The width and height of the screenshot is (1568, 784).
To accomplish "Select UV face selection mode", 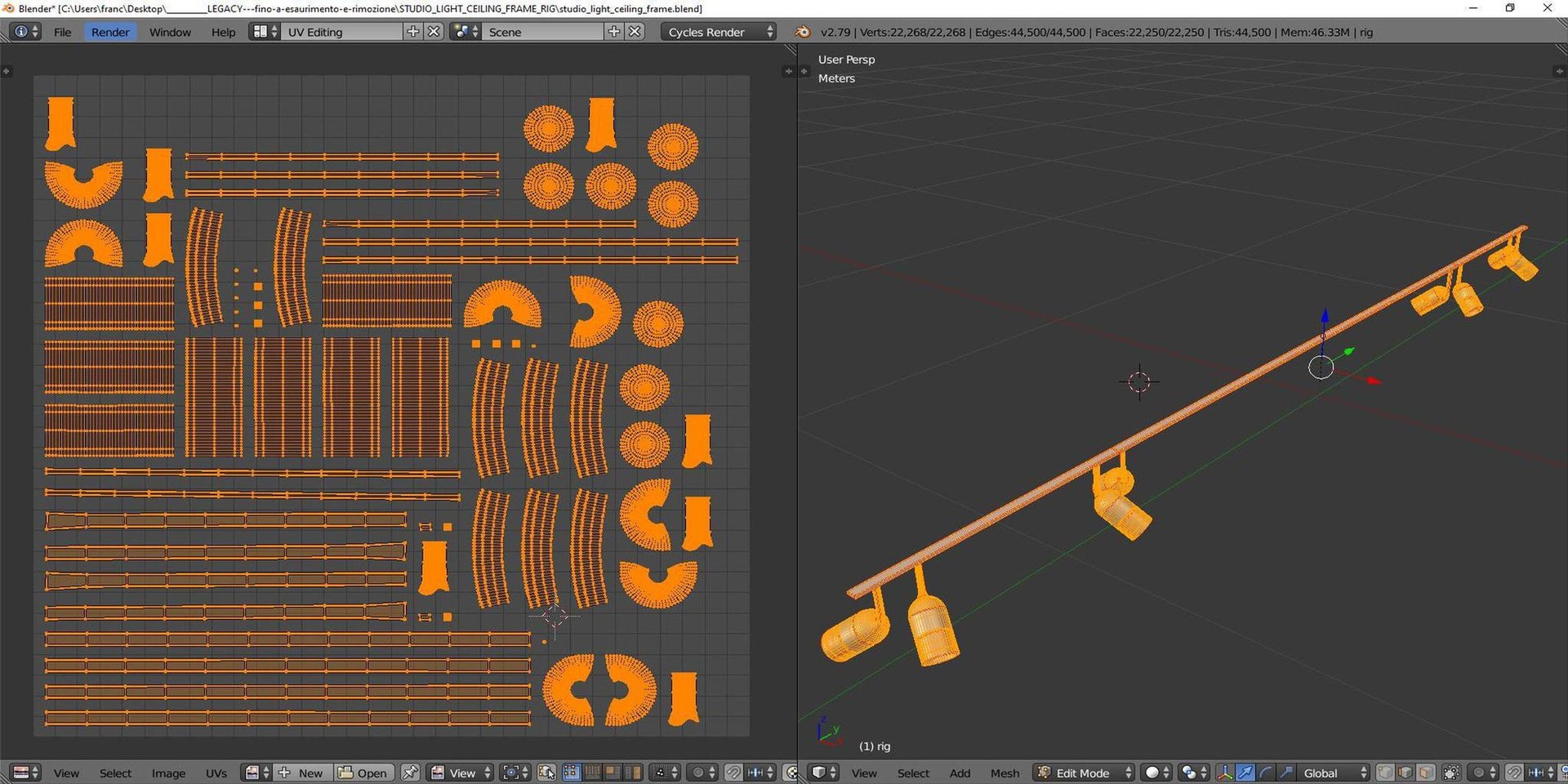I will click(x=612, y=773).
